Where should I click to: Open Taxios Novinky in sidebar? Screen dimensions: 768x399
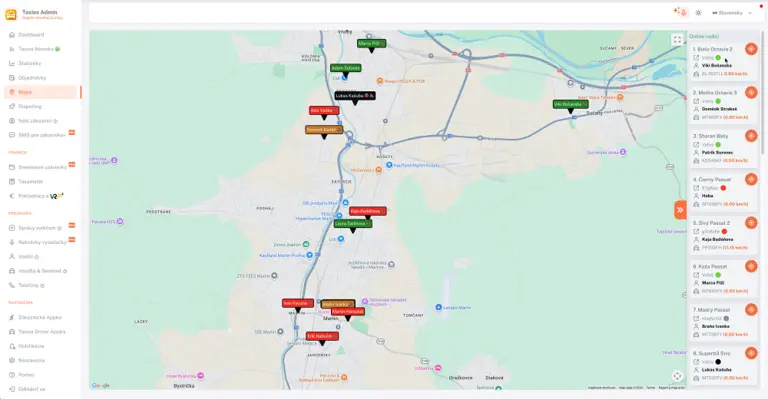point(36,49)
